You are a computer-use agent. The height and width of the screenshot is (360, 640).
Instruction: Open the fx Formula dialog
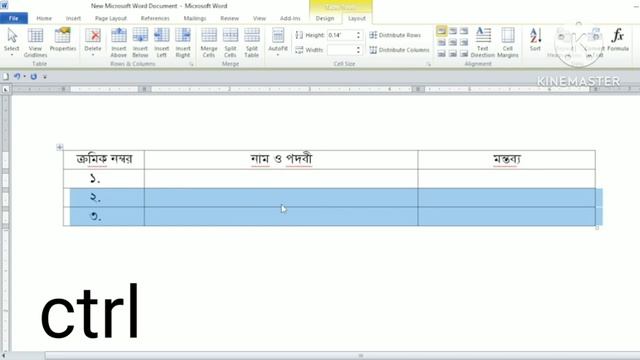618,40
